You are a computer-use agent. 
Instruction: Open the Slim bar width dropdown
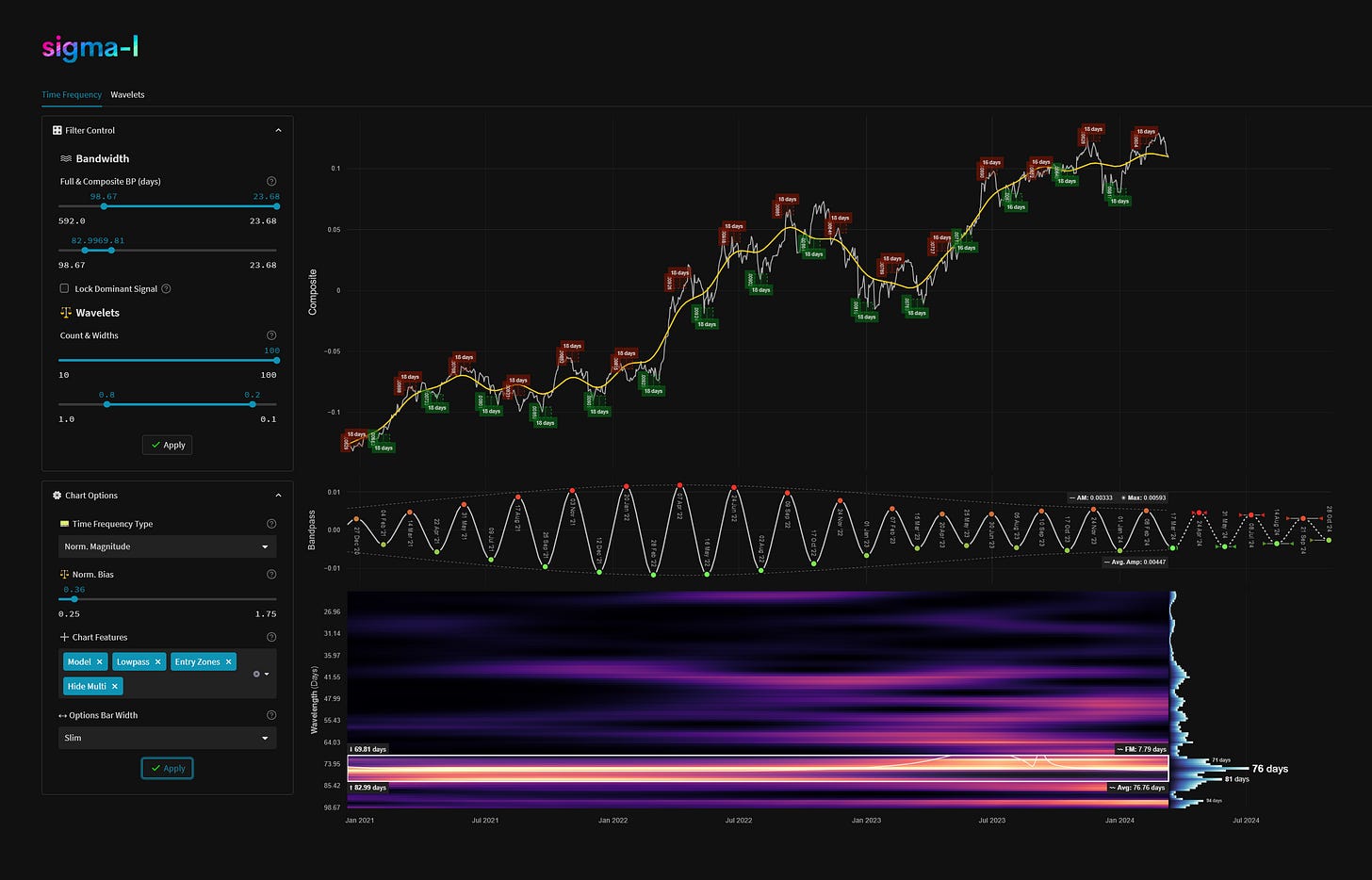(x=167, y=738)
